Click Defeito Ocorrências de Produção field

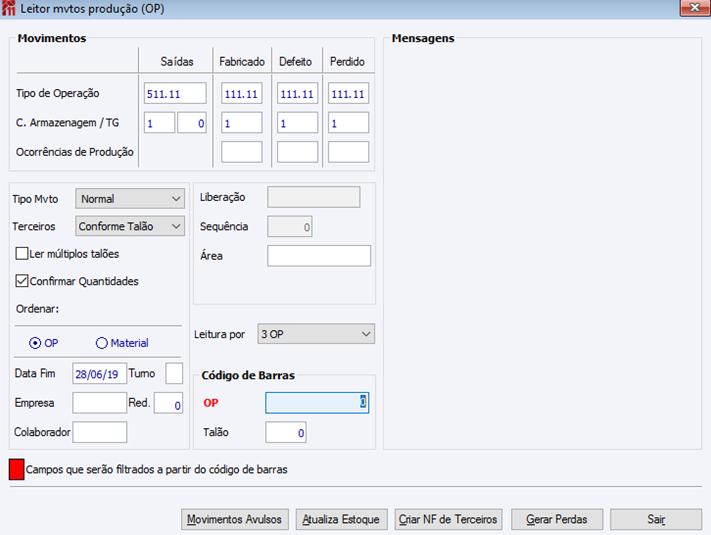(x=297, y=152)
